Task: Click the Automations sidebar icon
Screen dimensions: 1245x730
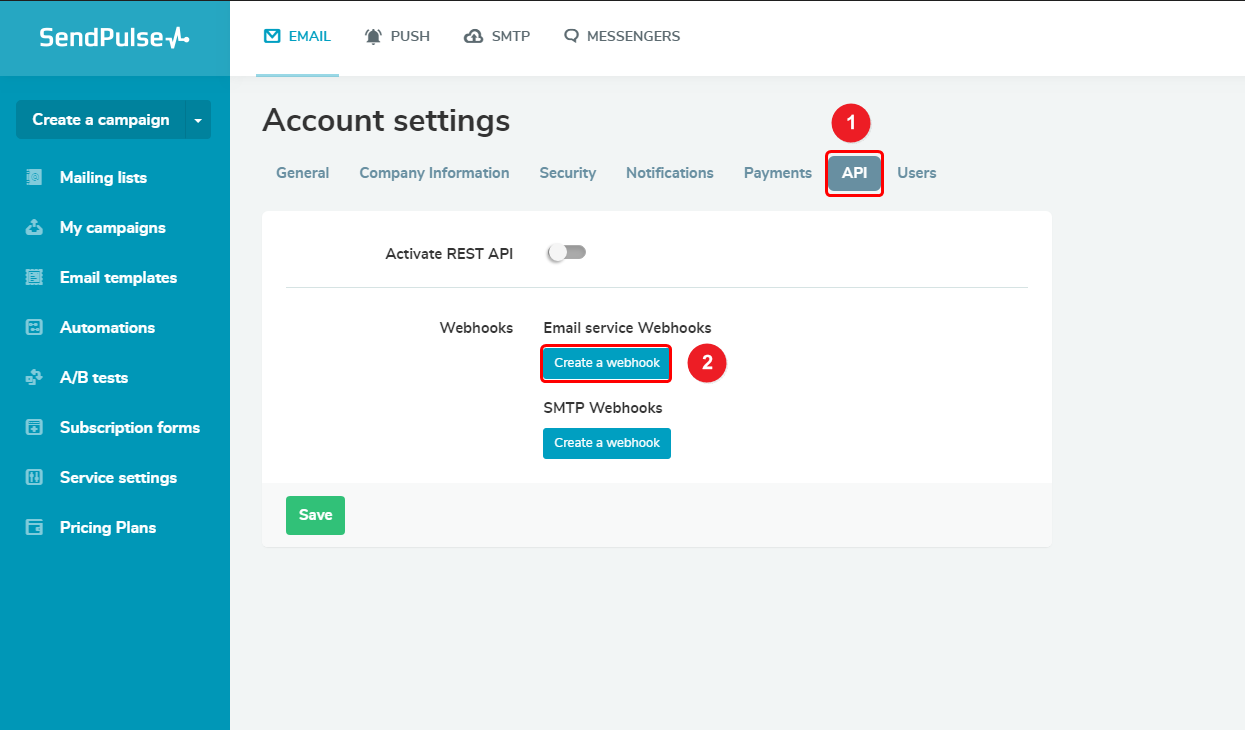Action: (x=34, y=328)
